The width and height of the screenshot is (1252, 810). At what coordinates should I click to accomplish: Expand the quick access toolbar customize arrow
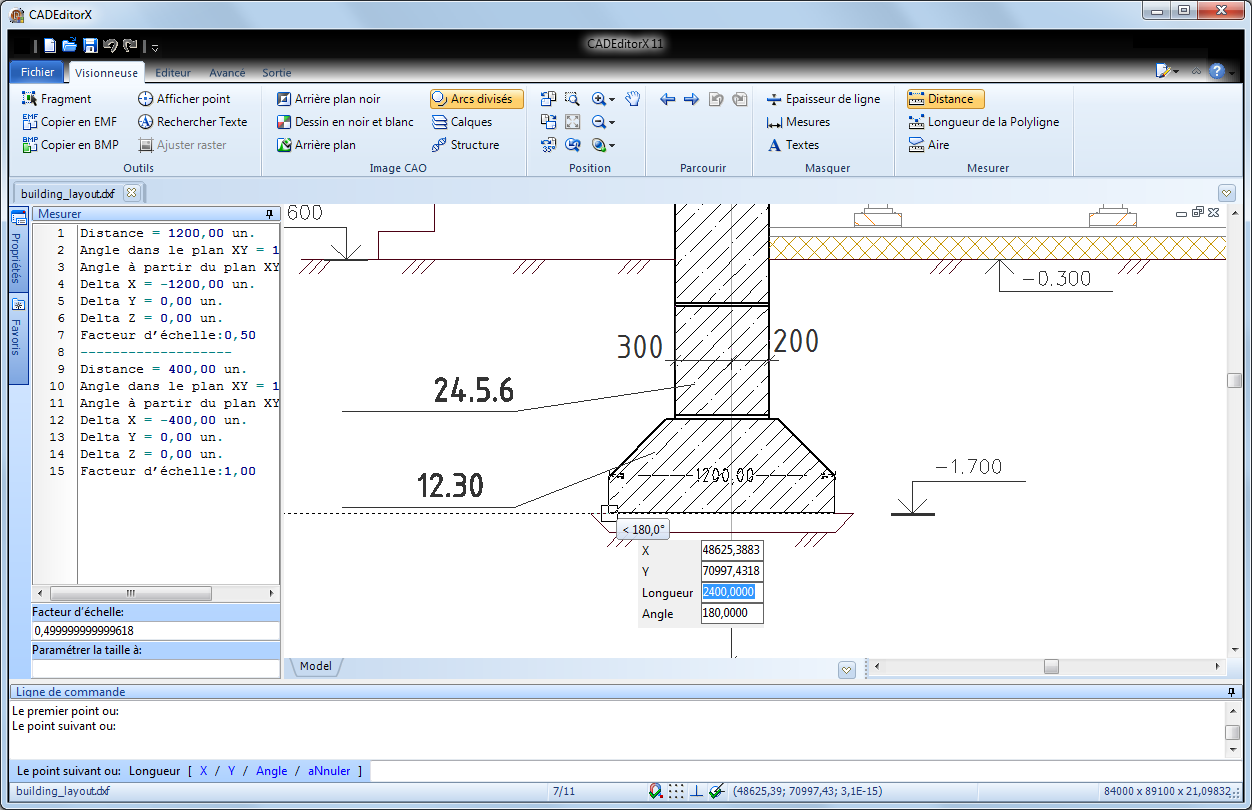[155, 47]
